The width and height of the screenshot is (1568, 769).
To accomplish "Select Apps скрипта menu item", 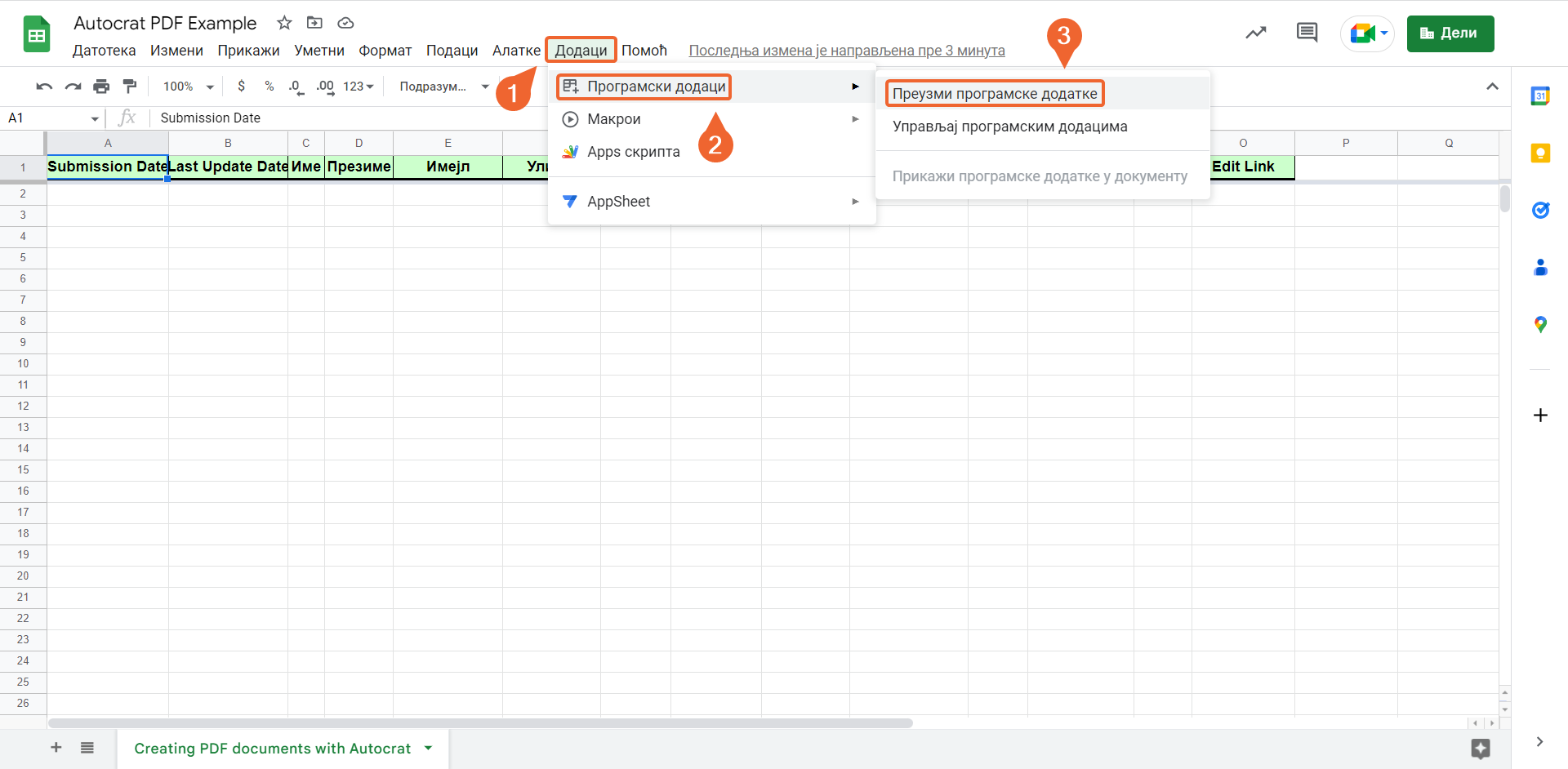I will 711,152.
